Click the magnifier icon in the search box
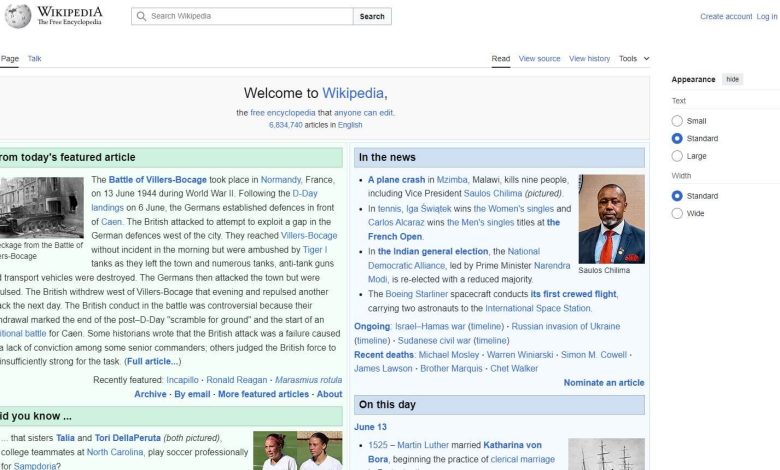Viewport: 780px width, 470px height. [x=141, y=17]
